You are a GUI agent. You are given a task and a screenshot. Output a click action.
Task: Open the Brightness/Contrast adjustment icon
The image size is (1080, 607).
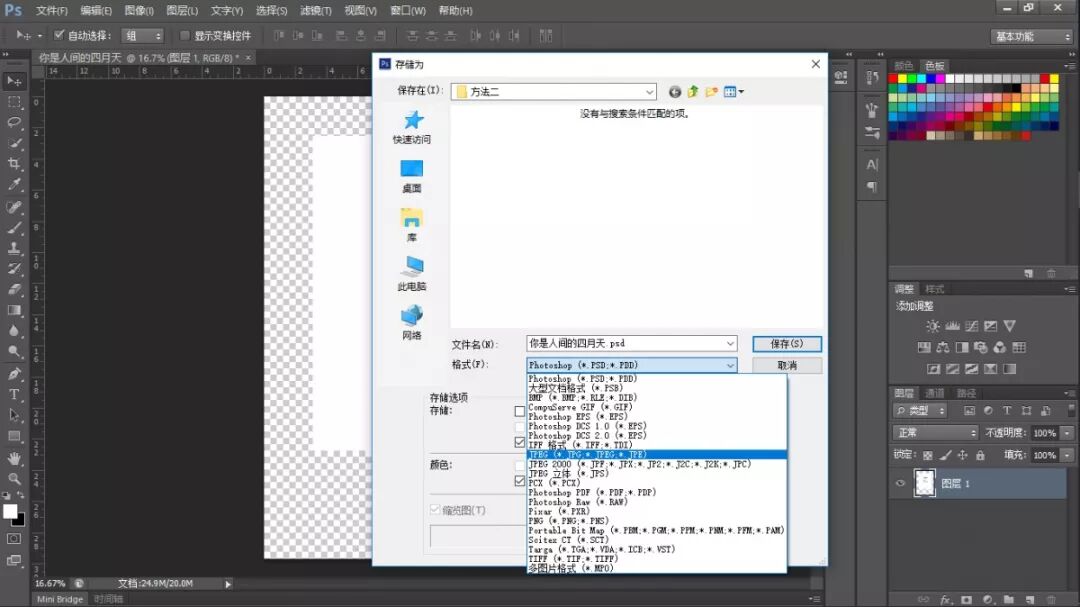pyautogui.click(x=933, y=326)
